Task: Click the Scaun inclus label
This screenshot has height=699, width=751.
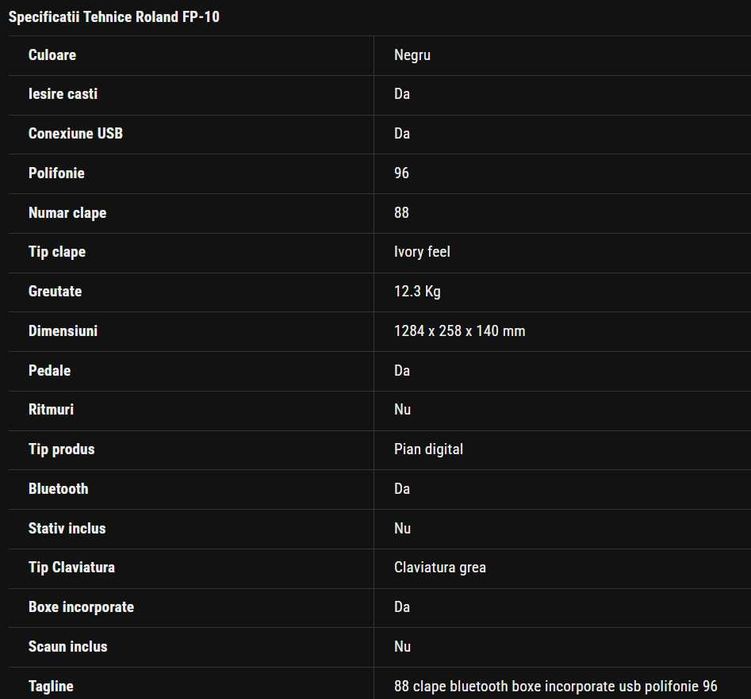Action: [x=68, y=647]
